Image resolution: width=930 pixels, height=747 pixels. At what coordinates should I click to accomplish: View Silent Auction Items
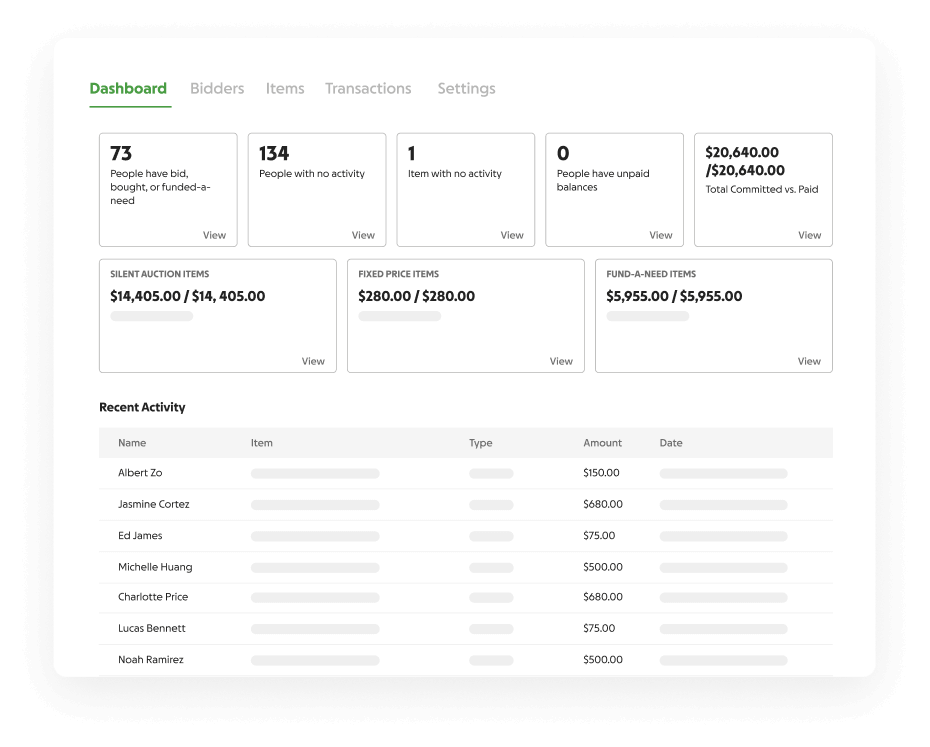[x=313, y=361]
